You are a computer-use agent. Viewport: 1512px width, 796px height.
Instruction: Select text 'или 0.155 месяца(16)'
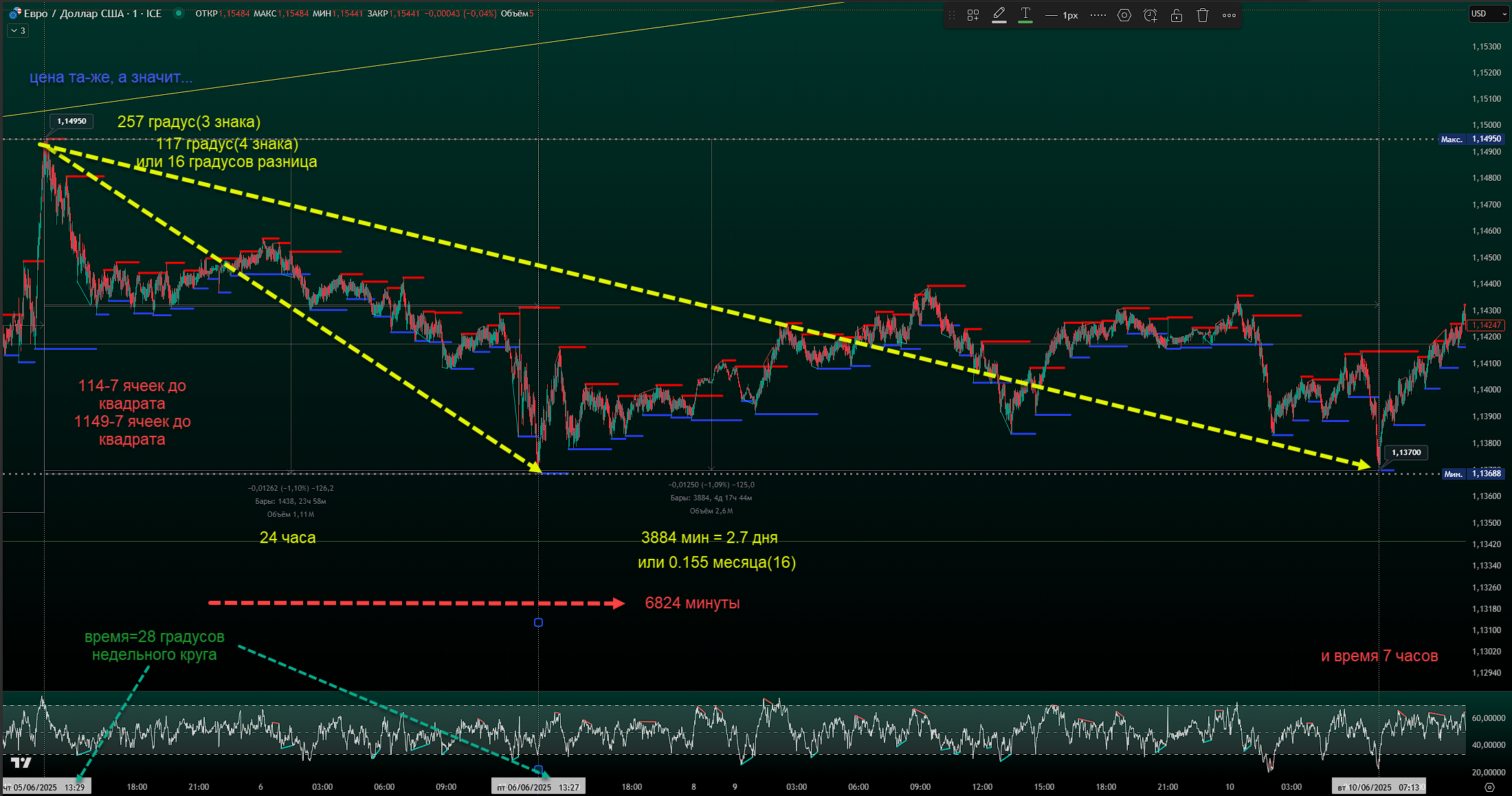click(x=717, y=562)
